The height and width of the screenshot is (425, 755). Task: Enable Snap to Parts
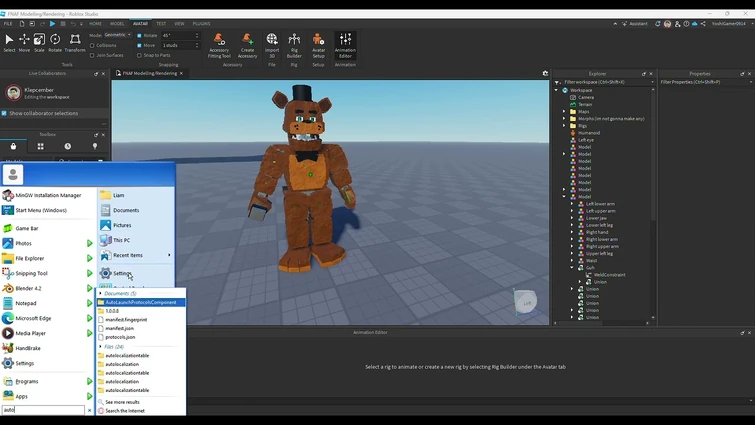pos(139,55)
